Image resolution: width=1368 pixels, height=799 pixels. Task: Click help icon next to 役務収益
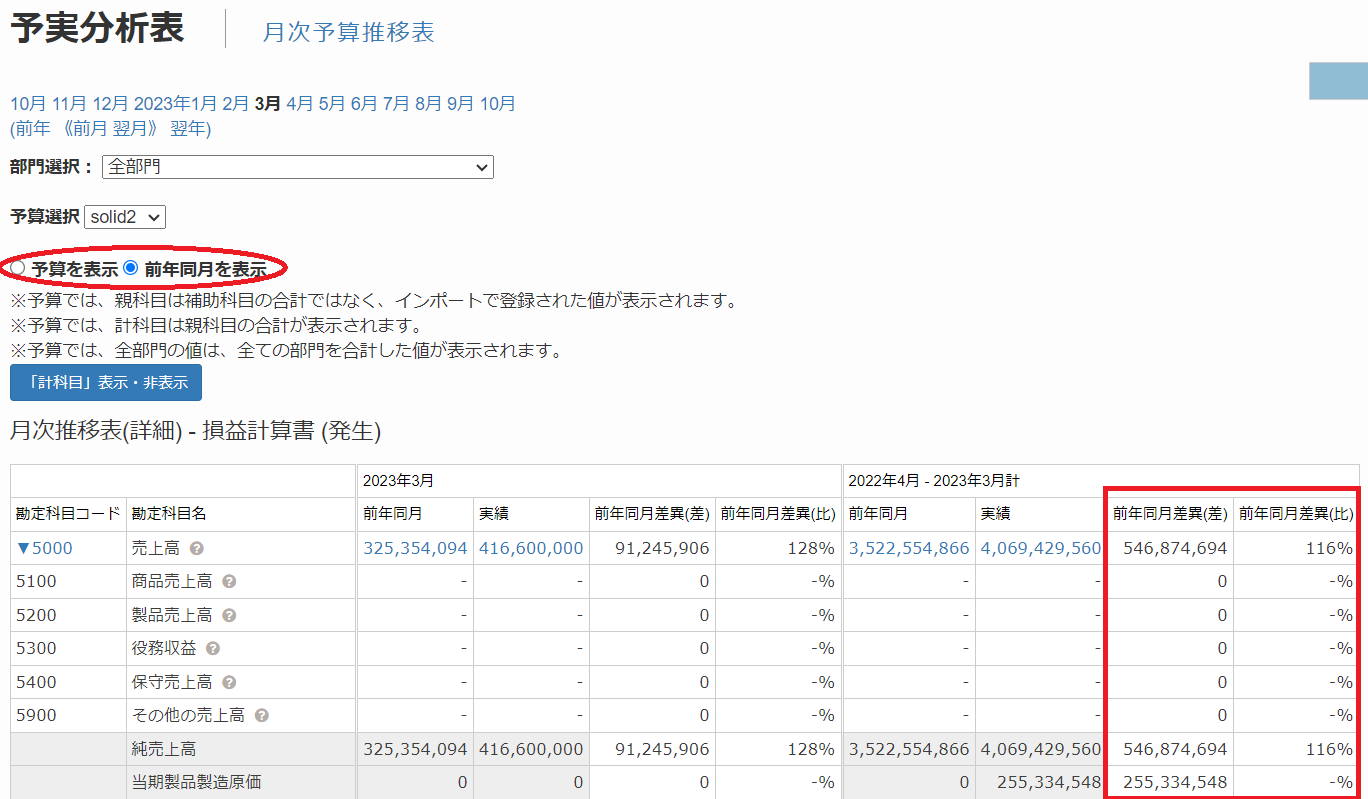(213, 649)
